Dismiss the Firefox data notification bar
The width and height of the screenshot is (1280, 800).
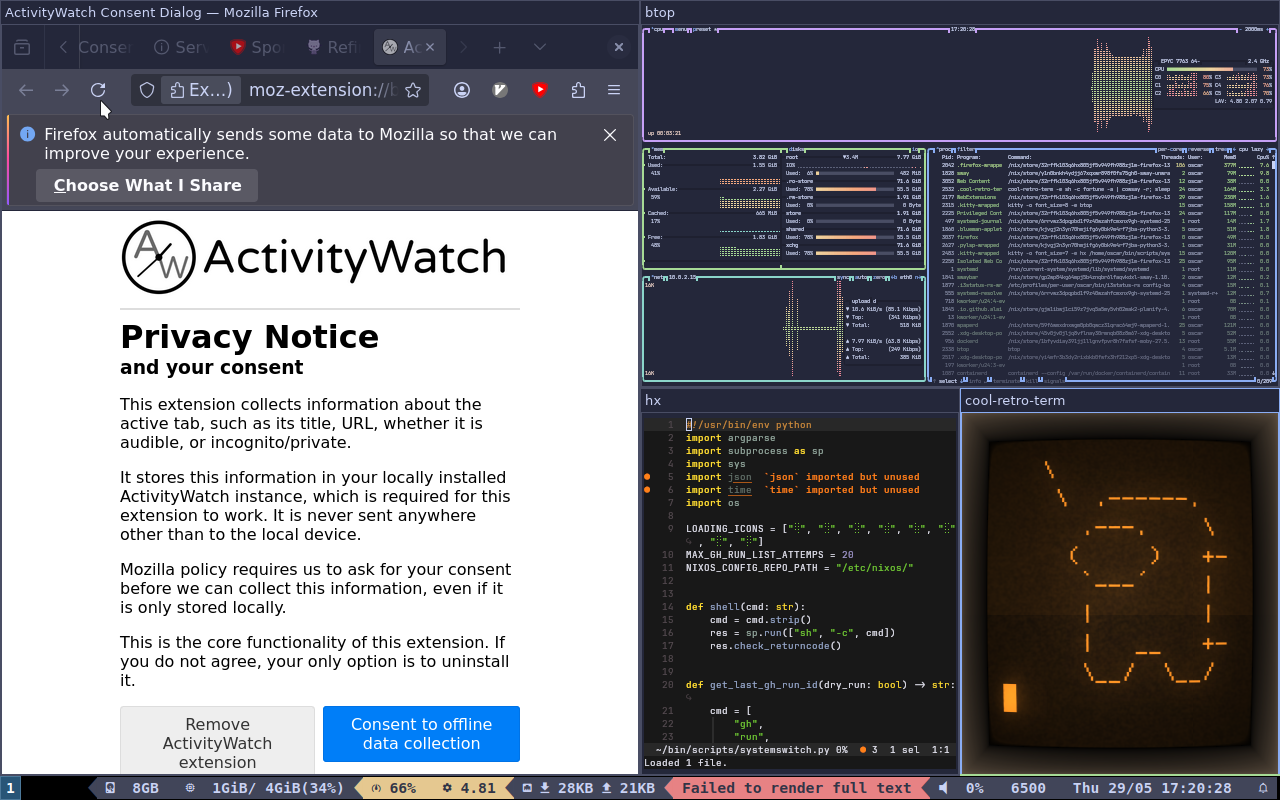click(x=610, y=135)
